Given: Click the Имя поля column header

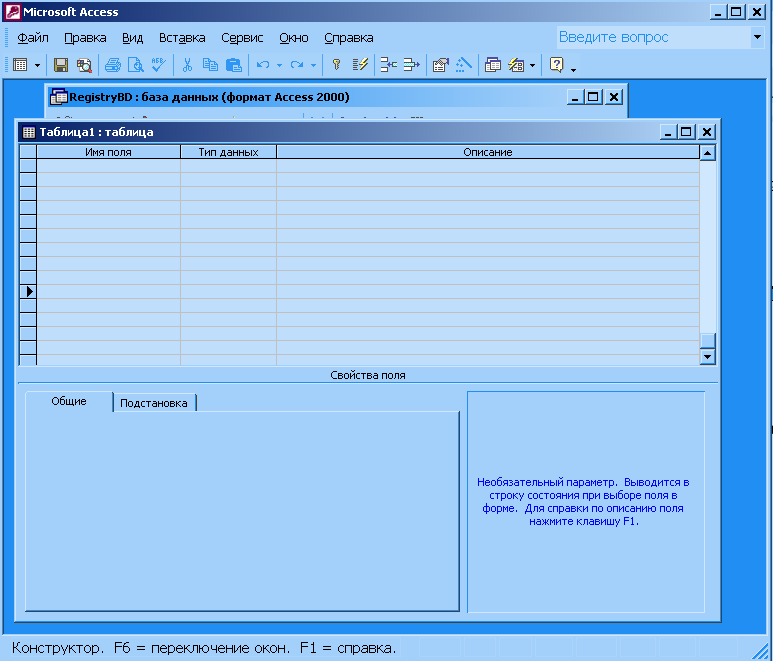Looking at the screenshot, I should (108, 152).
